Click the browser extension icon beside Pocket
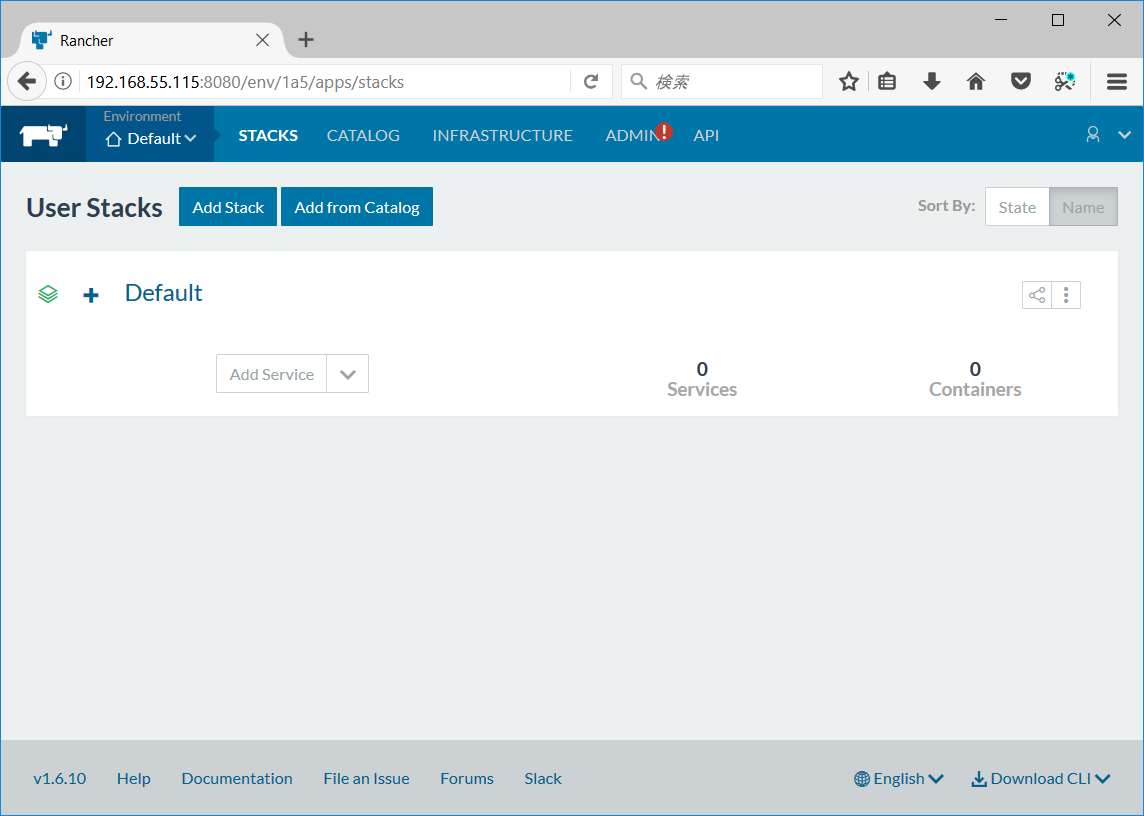 1064,81
